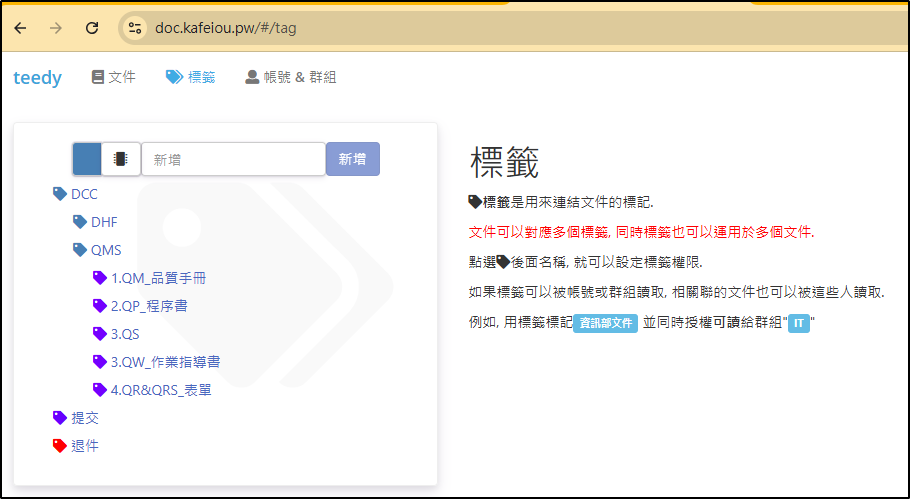Screen dimensions: 910x499
Task: Click the line starting 點選
Action: coord(586,262)
